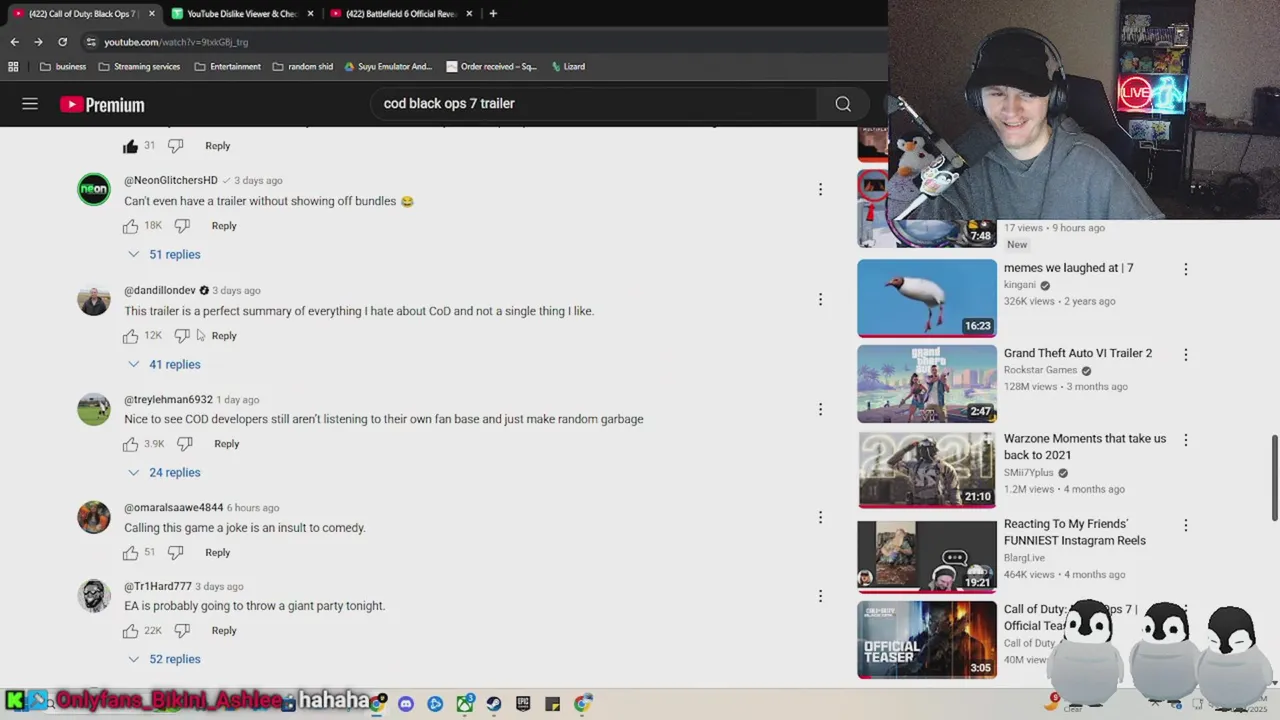Viewport: 1280px width, 720px height.
Task: Expand the 52 replies thread
Action: (164, 659)
